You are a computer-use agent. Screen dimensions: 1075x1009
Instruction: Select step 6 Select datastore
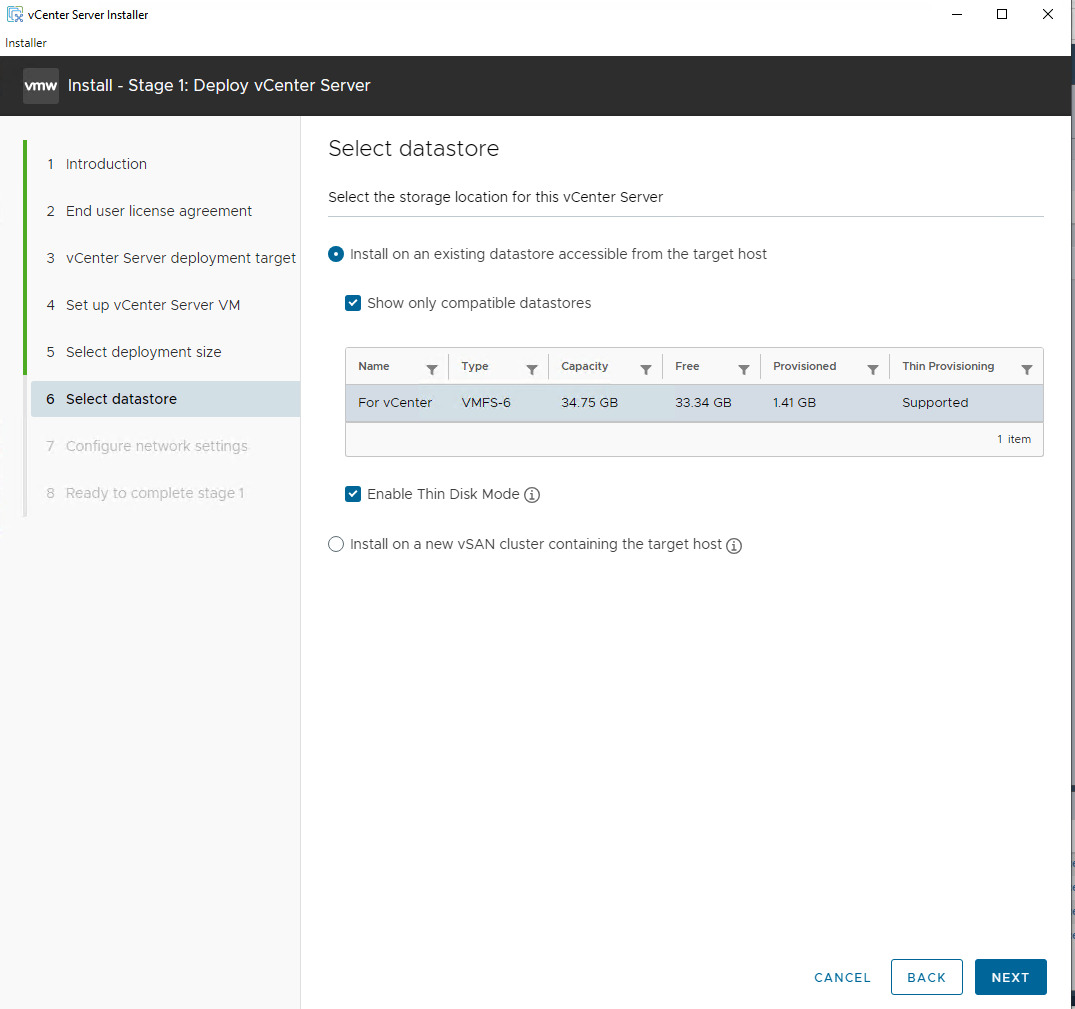pos(165,399)
